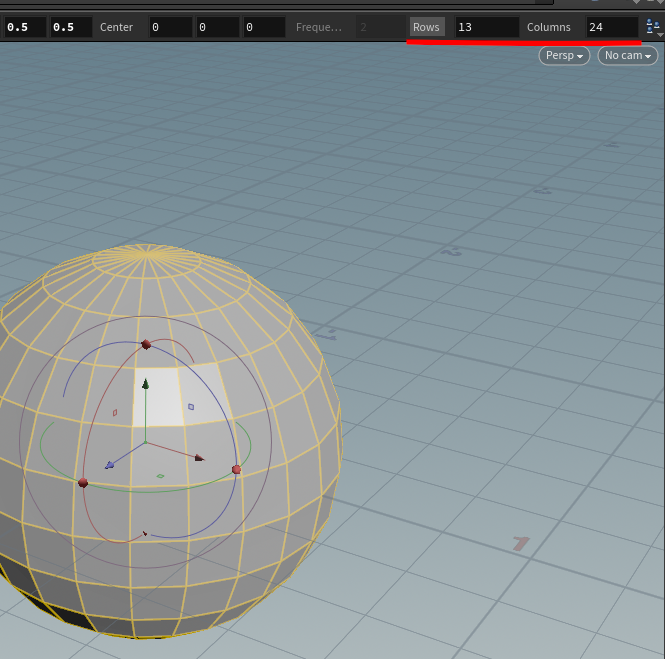Click the red rotate handle ball atop sphere gizmo
The height and width of the screenshot is (659, 665).
[x=146, y=344]
